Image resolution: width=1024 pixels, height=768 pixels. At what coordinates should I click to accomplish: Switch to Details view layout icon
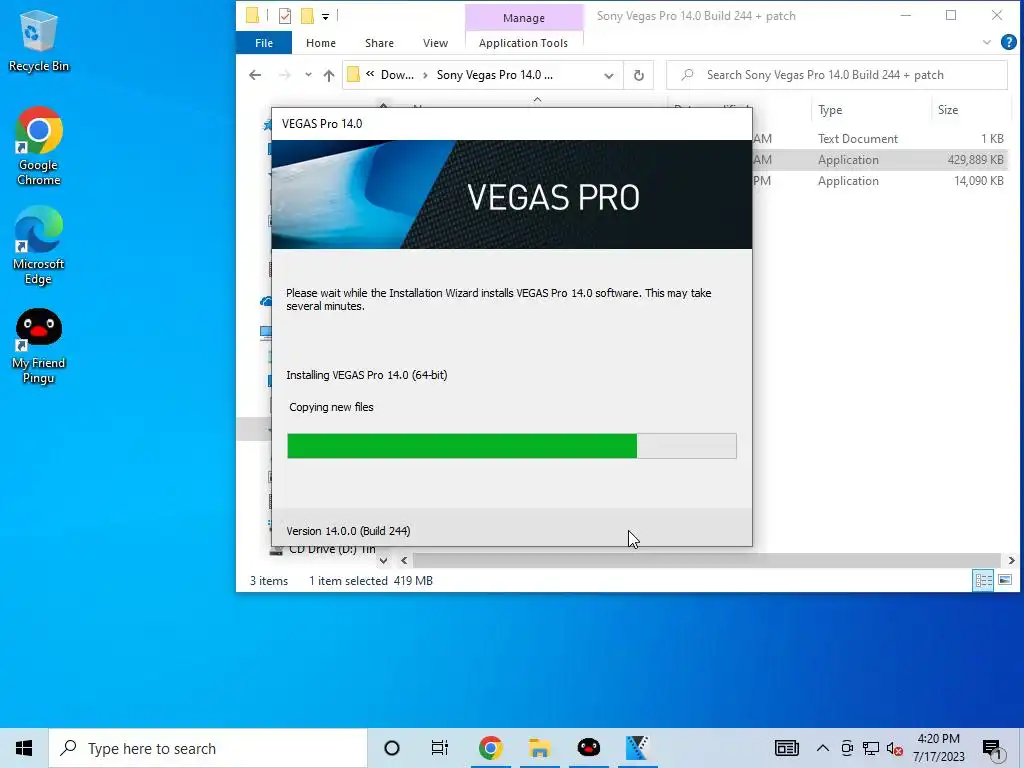pos(984,580)
